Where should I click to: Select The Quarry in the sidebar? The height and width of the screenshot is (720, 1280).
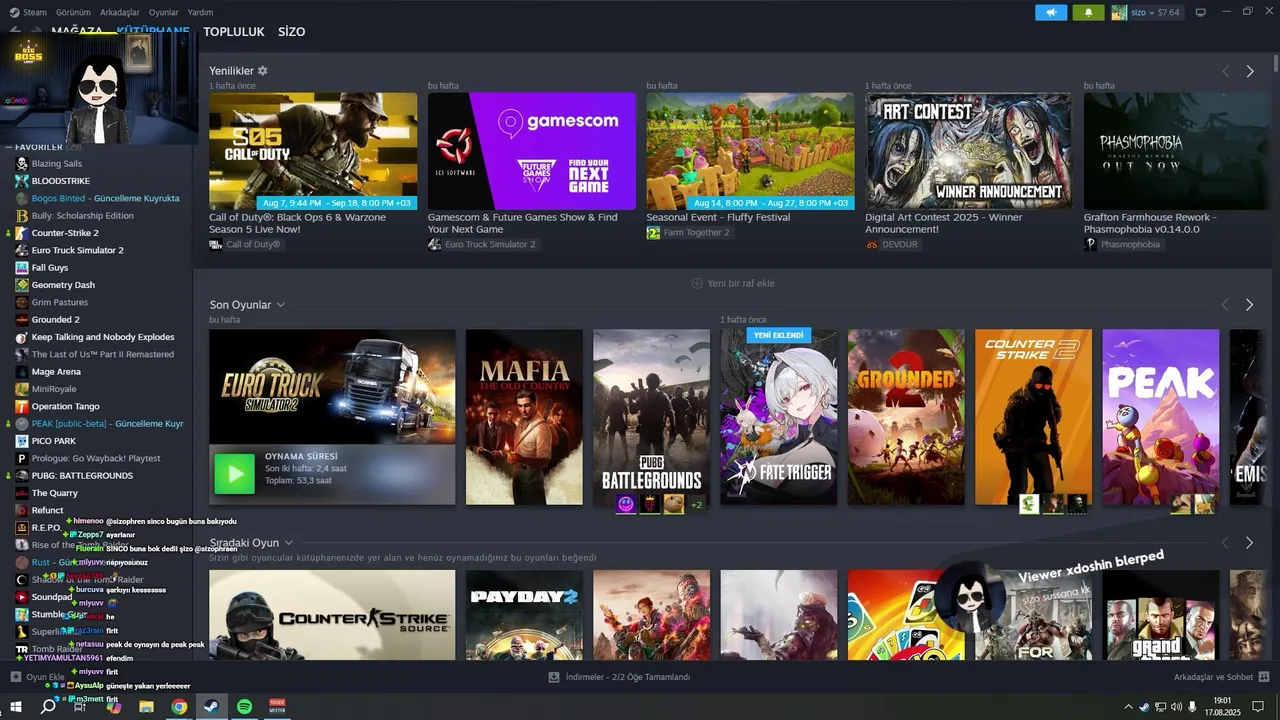pos(54,493)
